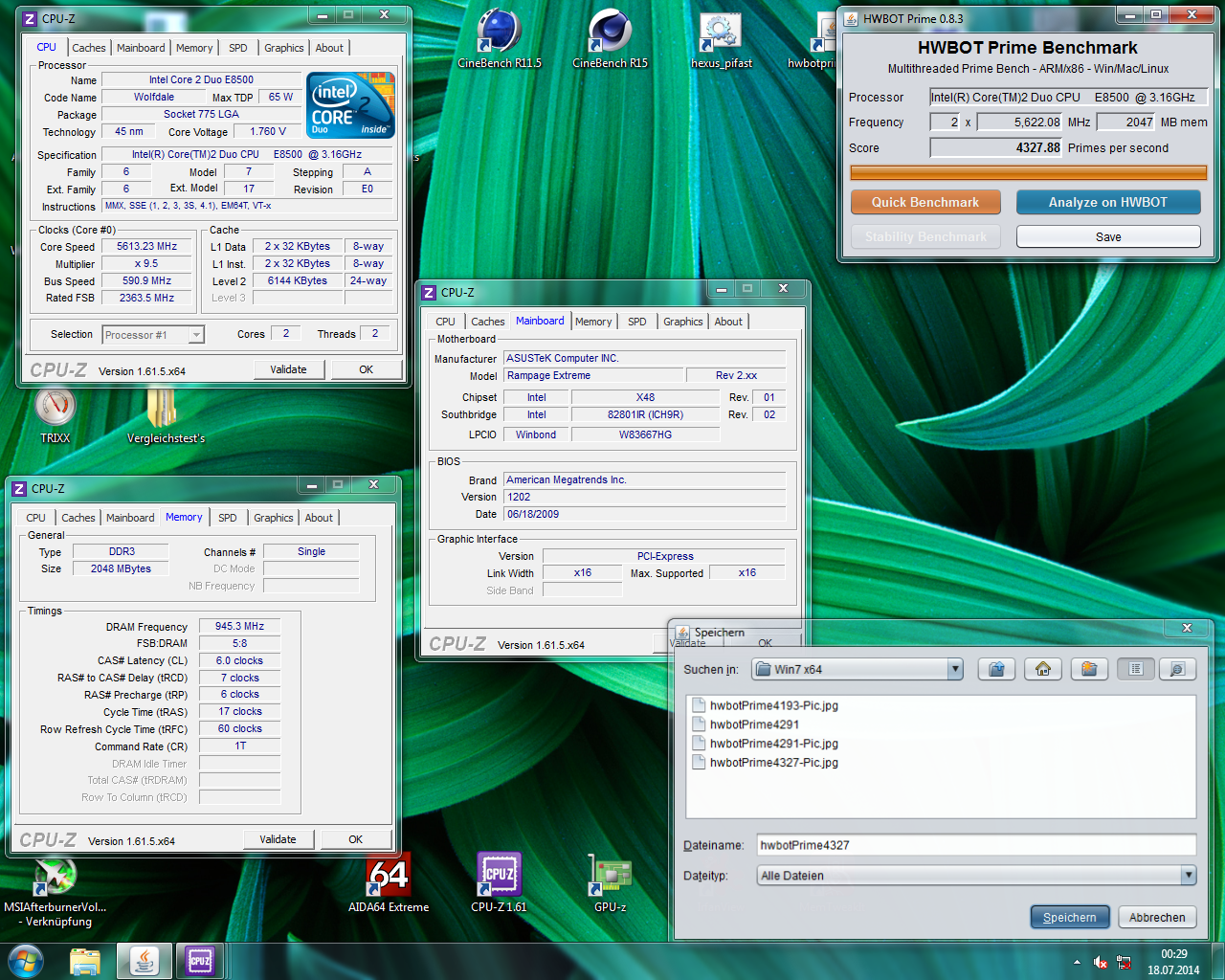Click the Speichern button to save file

(x=1070, y=917)
